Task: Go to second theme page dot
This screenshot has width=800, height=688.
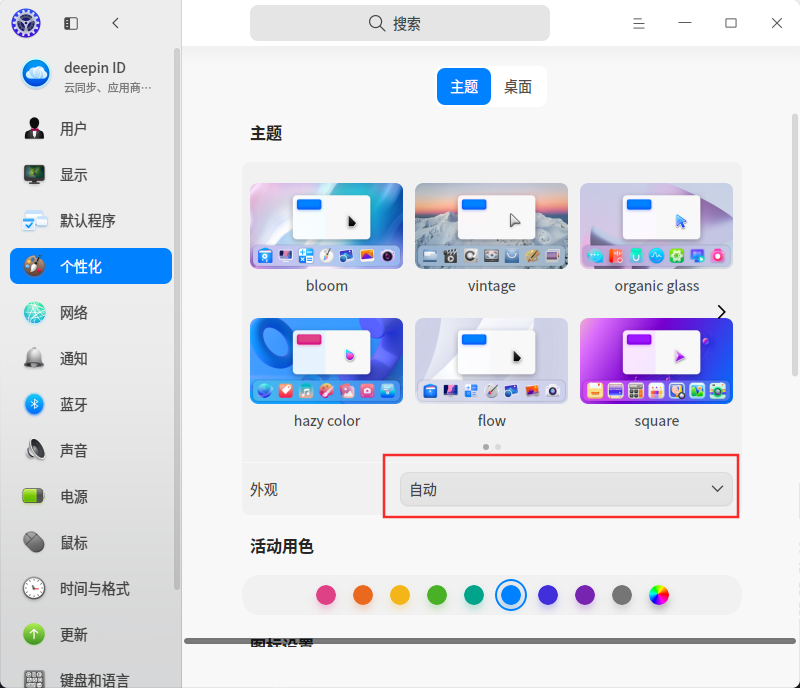Action: [498, 447]
